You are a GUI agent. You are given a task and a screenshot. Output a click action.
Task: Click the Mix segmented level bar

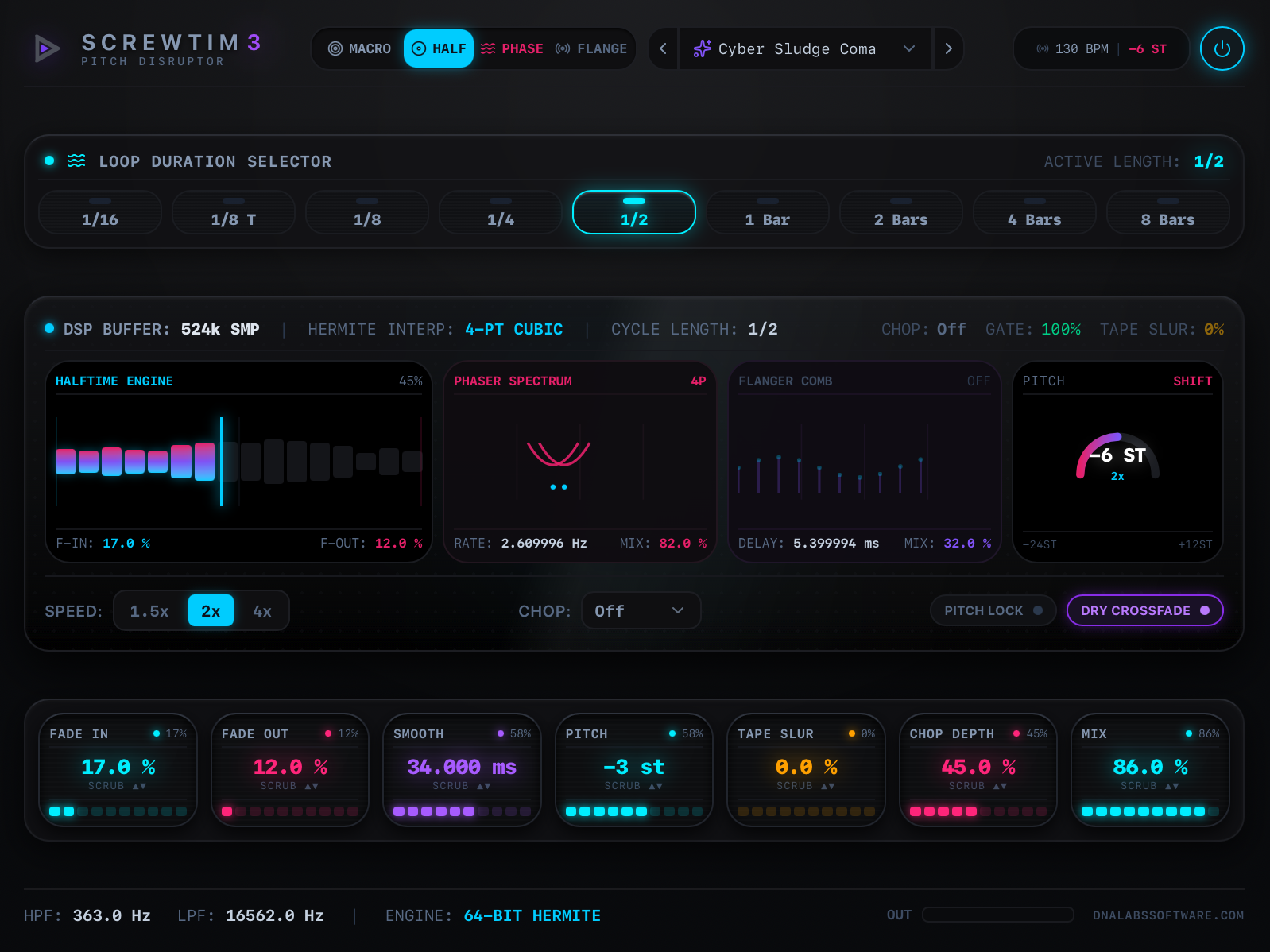point(1150,811)
